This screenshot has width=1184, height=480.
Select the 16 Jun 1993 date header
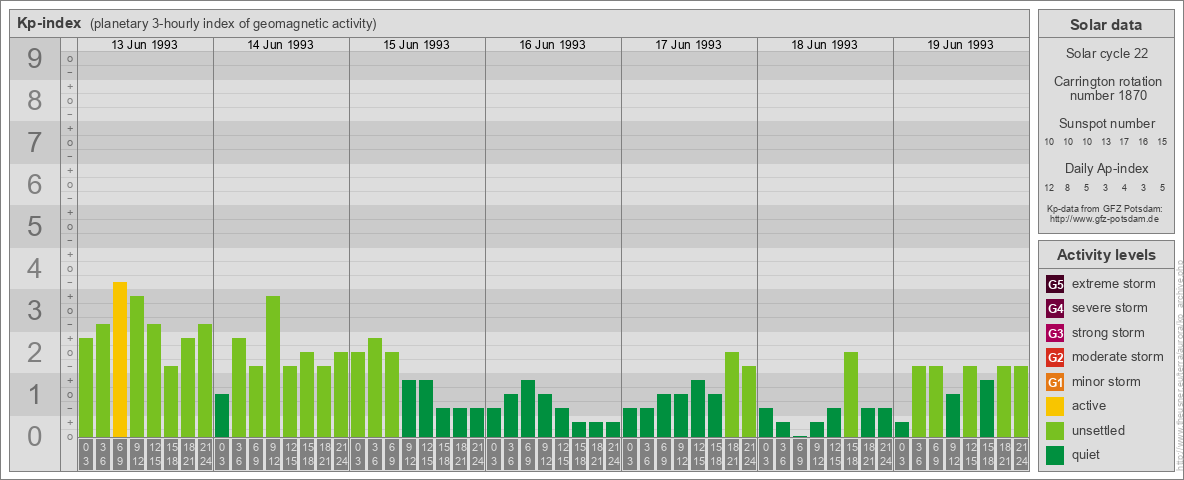[553, 45]
